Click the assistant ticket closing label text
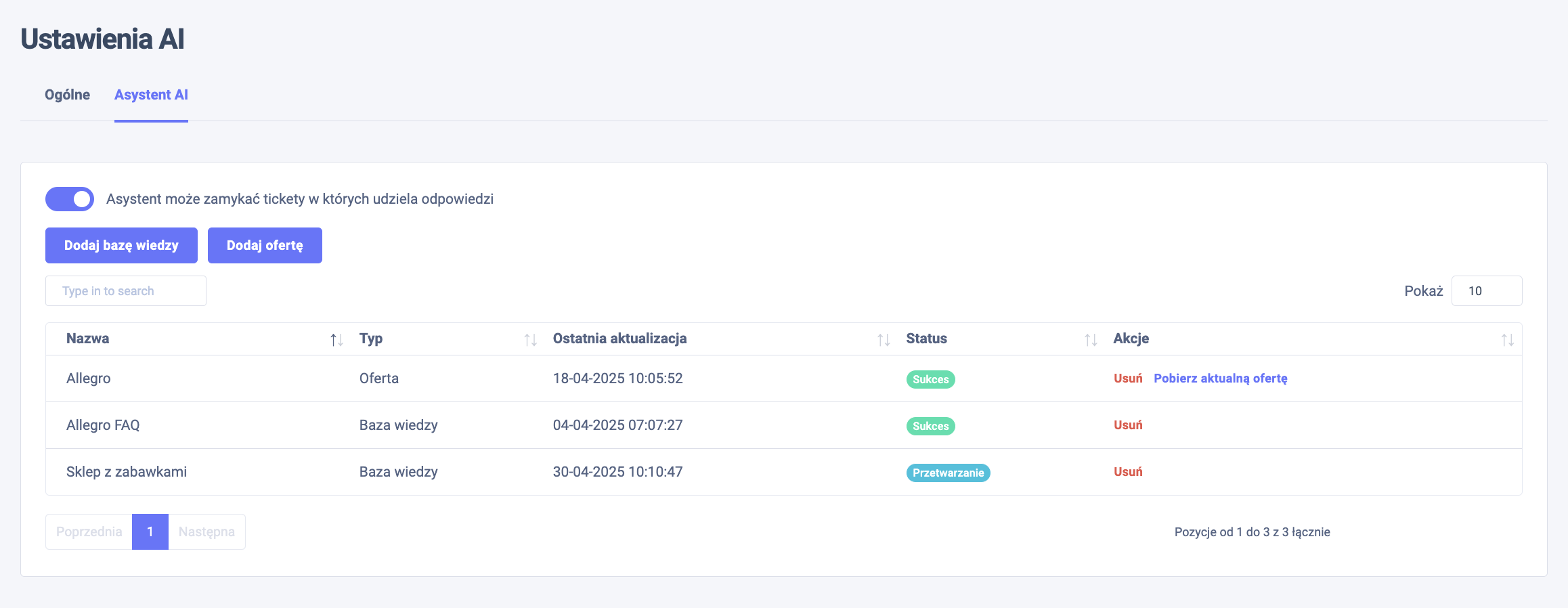Screen dimensions: 1568x608 pyautogui.click(x=300, y=199)
